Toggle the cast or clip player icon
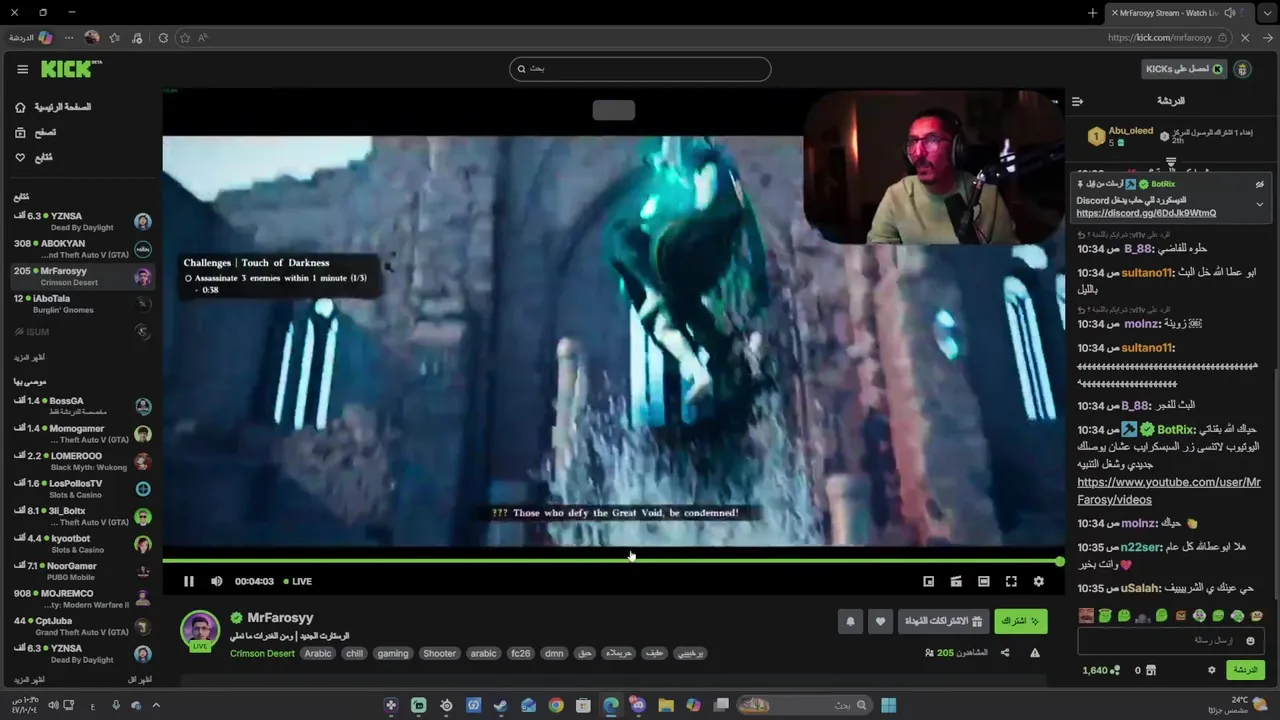The height and width of the screenshot is (720, 1280). point(956,581)
